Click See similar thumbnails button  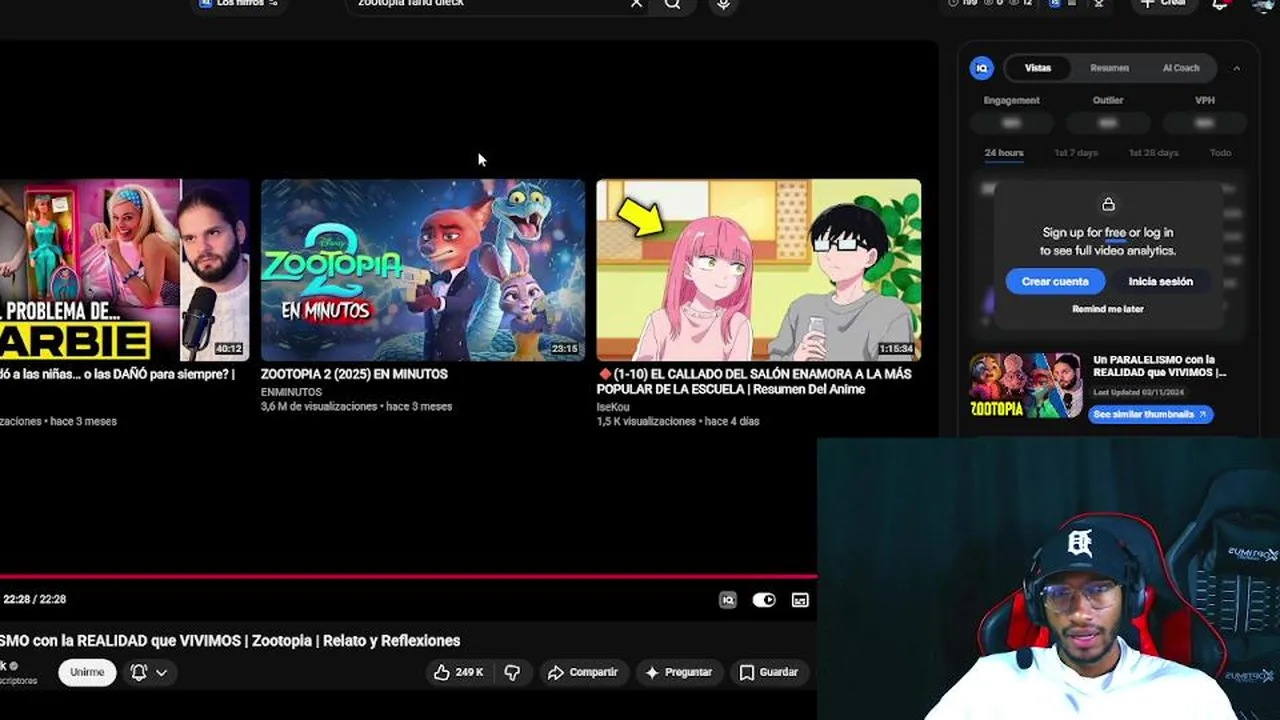click(1150, 414)
